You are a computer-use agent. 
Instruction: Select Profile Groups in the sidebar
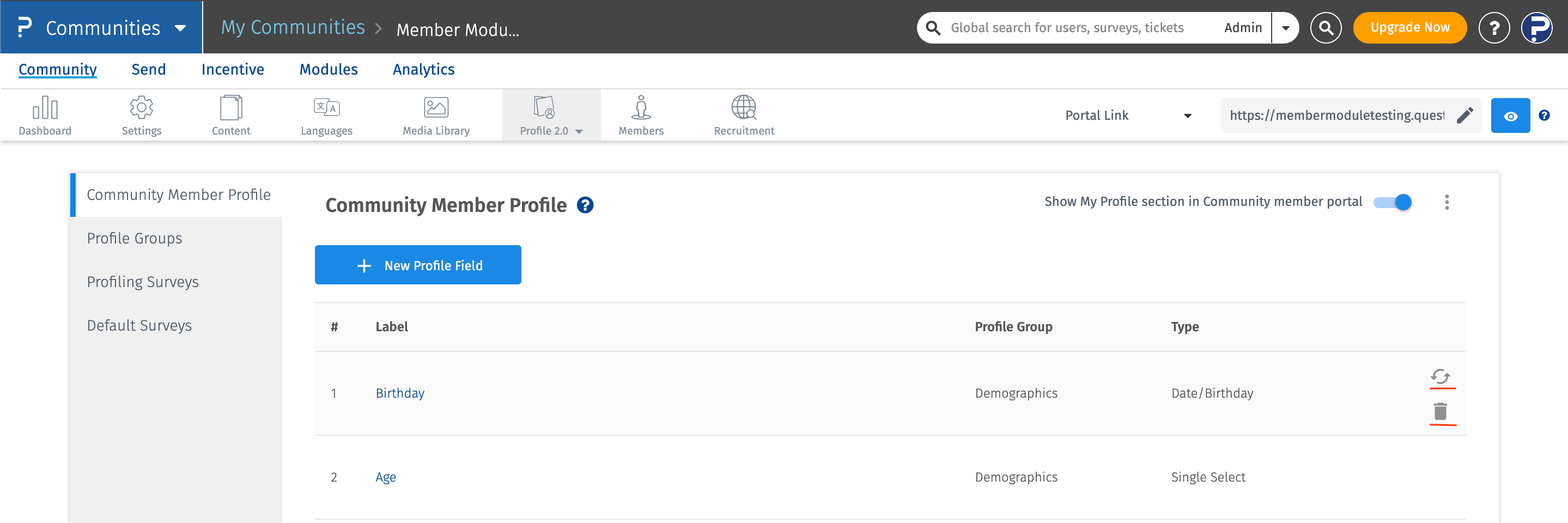pos(135,238)
